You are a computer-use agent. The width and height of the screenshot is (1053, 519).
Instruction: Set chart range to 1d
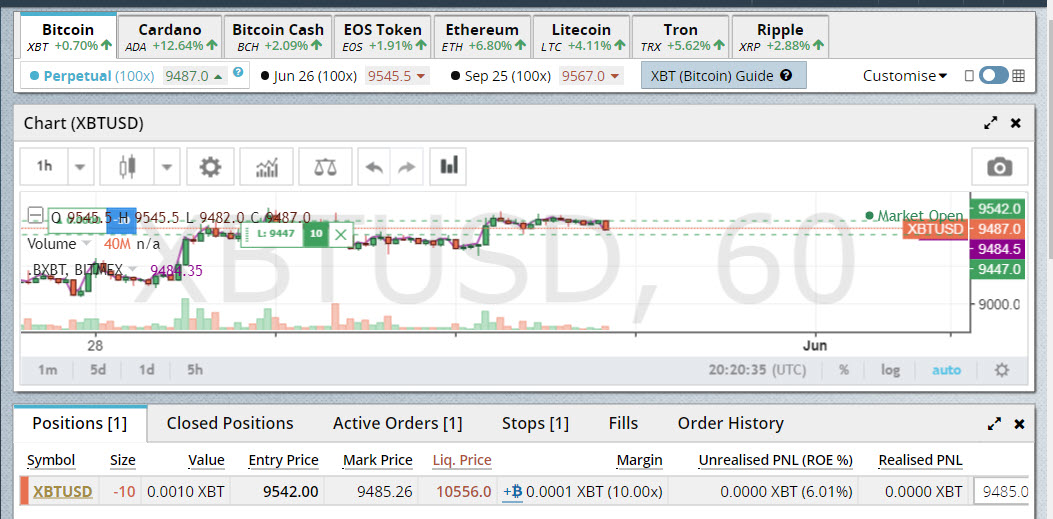coord(146,370)
